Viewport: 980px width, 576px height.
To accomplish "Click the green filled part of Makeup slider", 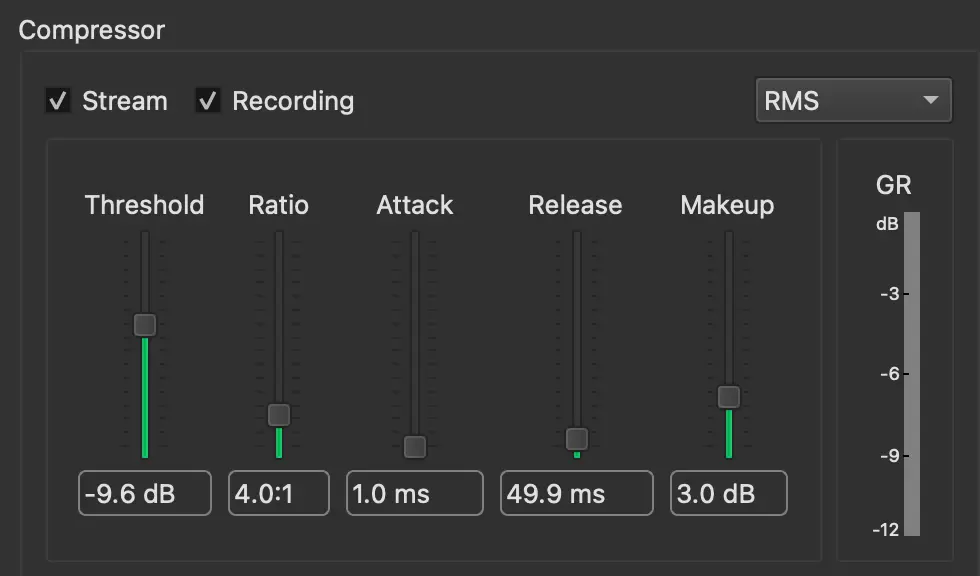I will (x=729, y=433).
